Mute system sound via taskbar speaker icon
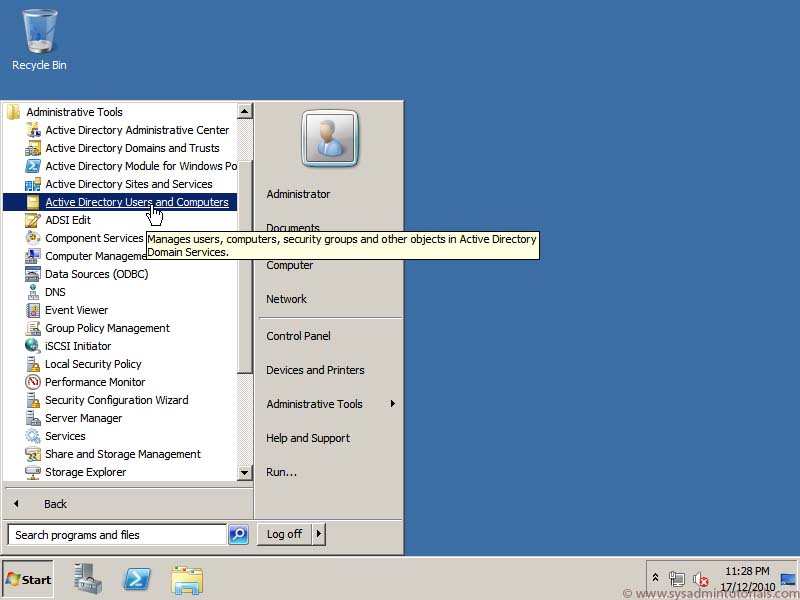Image resolution: width=800 pixels, height=600 pixels. (700, 579)
